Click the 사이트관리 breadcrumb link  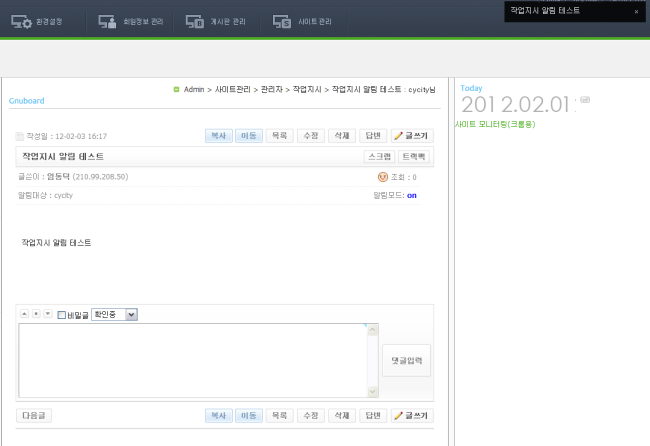(233, 90)
